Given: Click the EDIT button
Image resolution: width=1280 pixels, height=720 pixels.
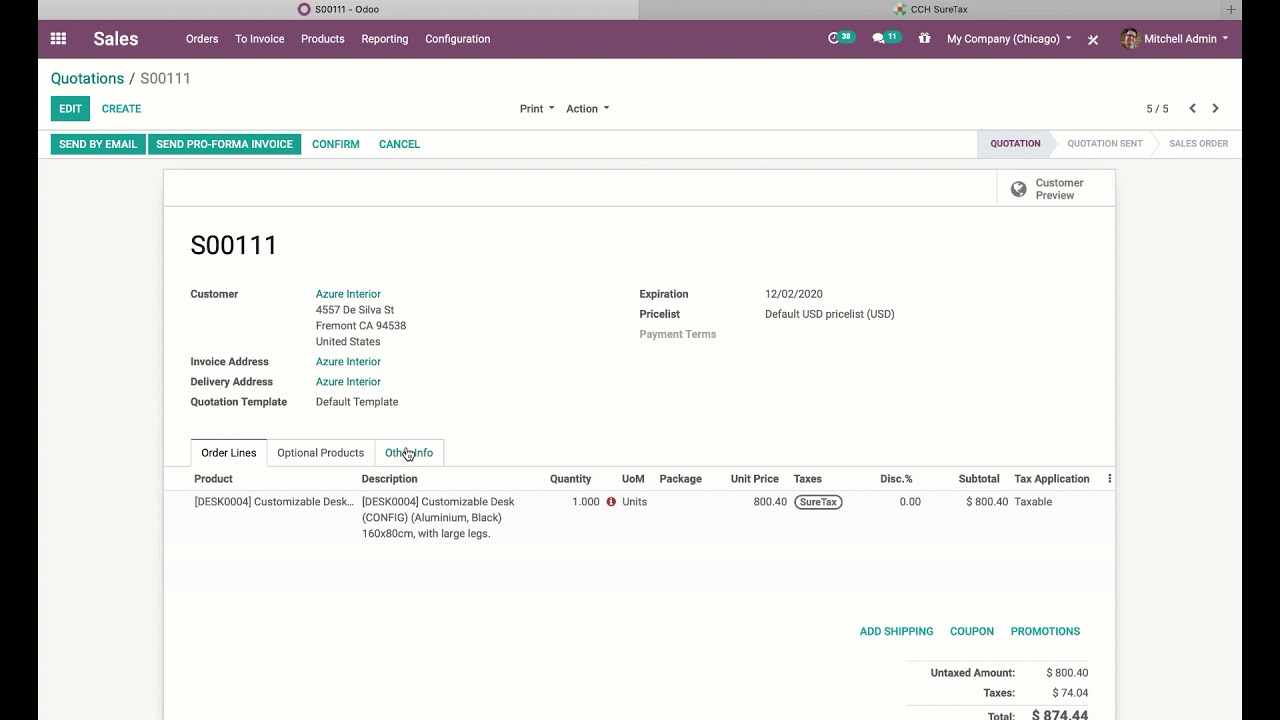Looking at the screenshot, I should (70, 109).
